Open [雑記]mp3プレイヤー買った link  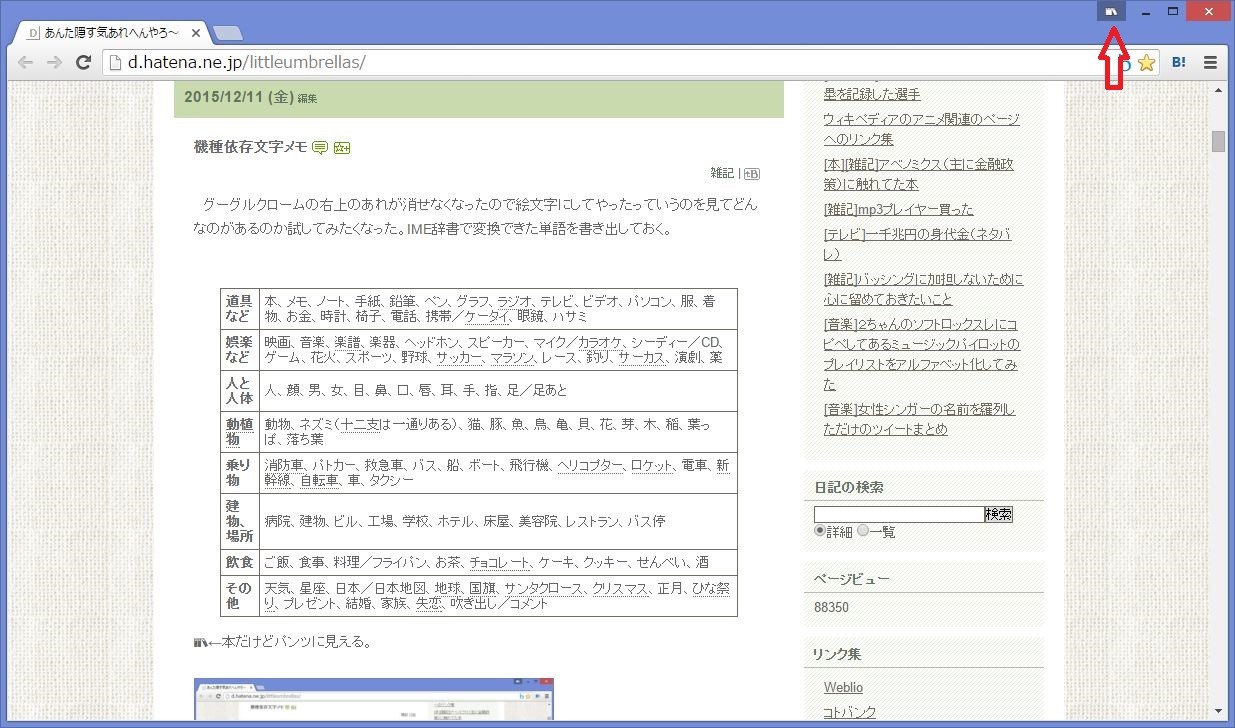pyautogui.click(x=898, y=209)
